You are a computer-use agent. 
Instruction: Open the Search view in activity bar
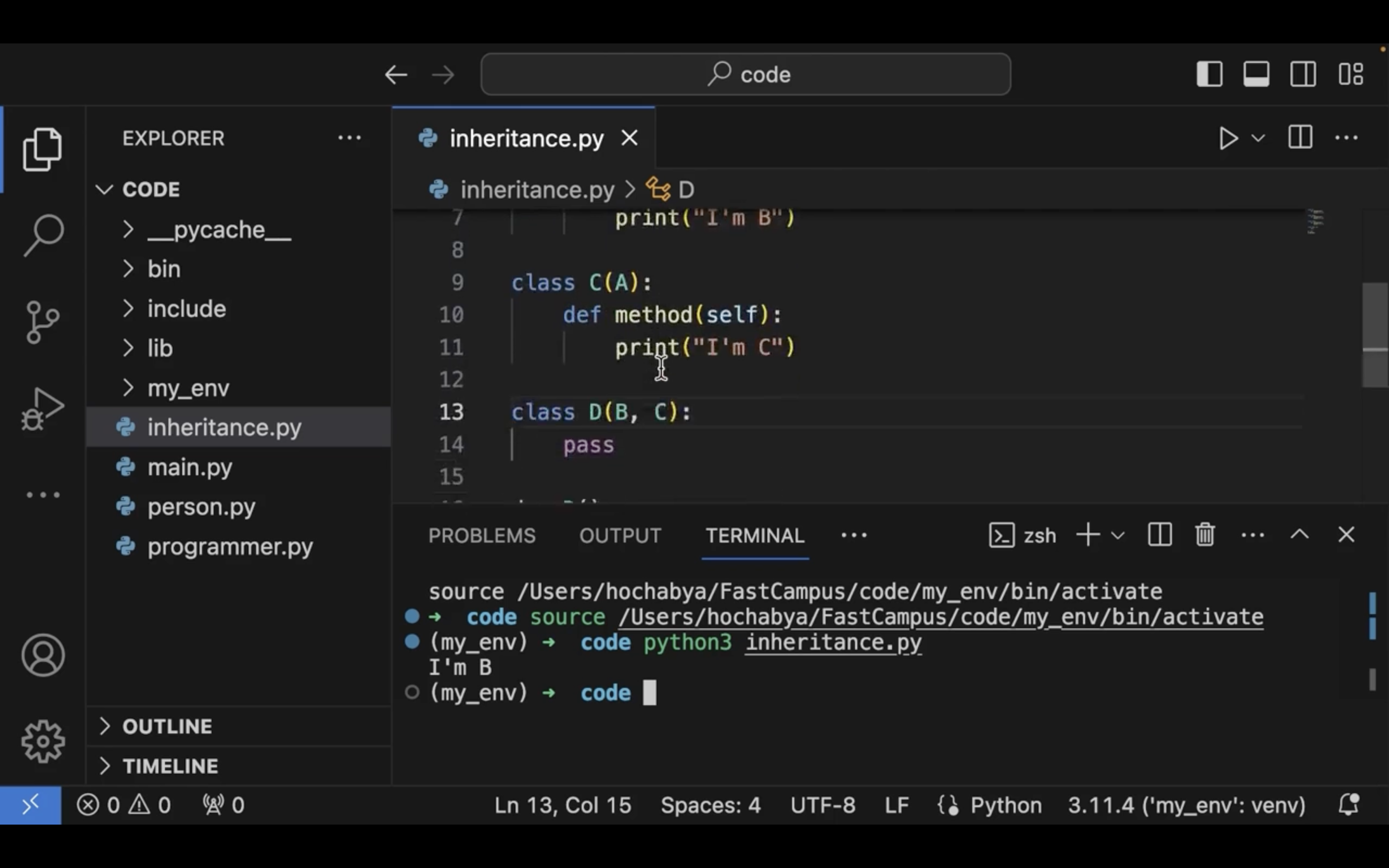[43, 235]
